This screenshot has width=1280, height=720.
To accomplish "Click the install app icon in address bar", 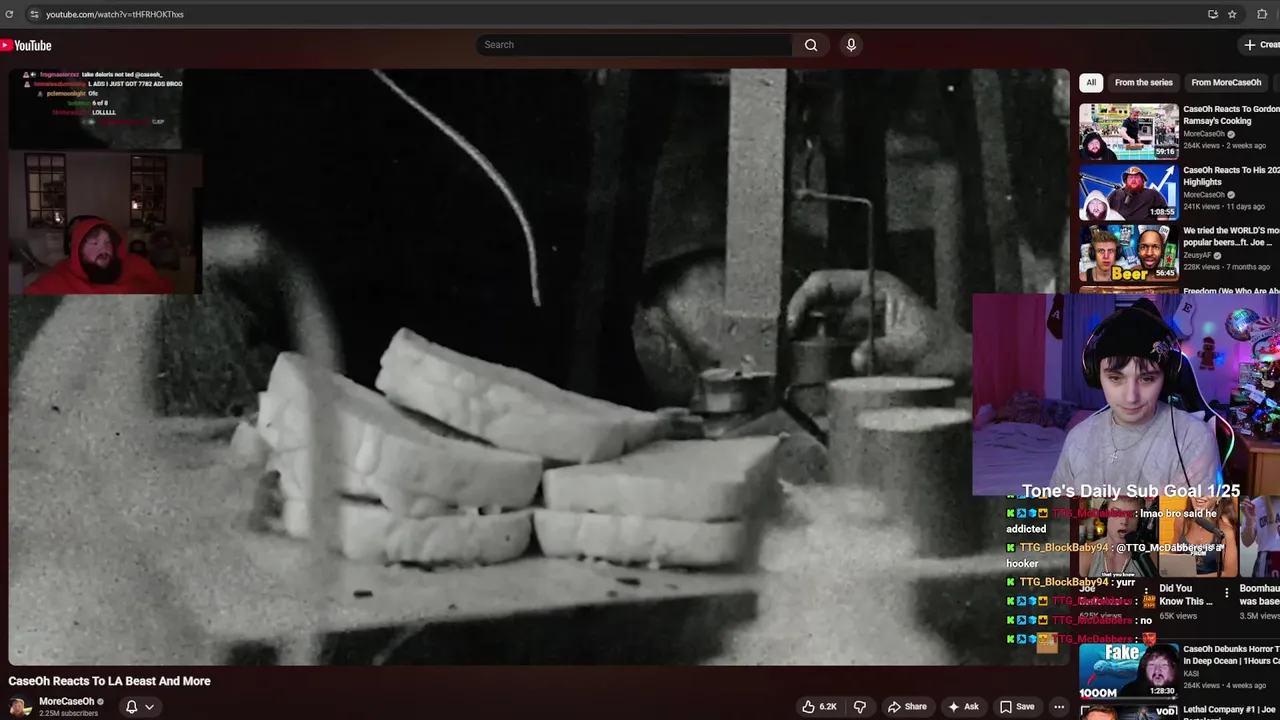I will coord(1213,14).
